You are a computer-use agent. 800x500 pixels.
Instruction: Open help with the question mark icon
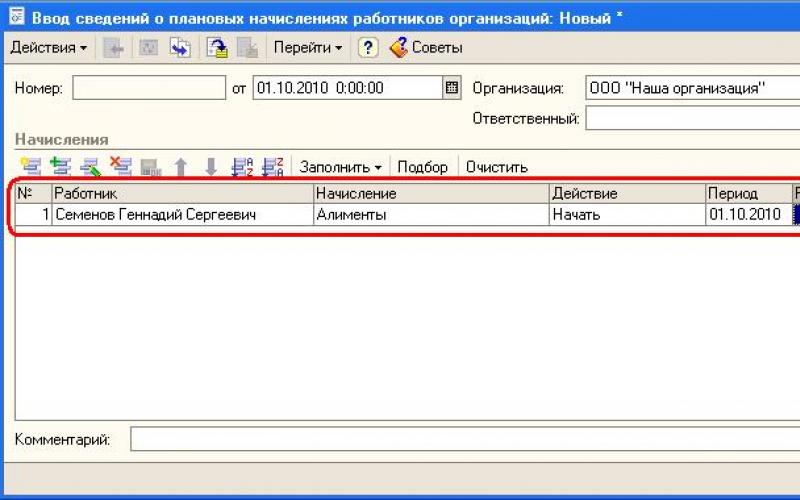click(x=368, y=47)
